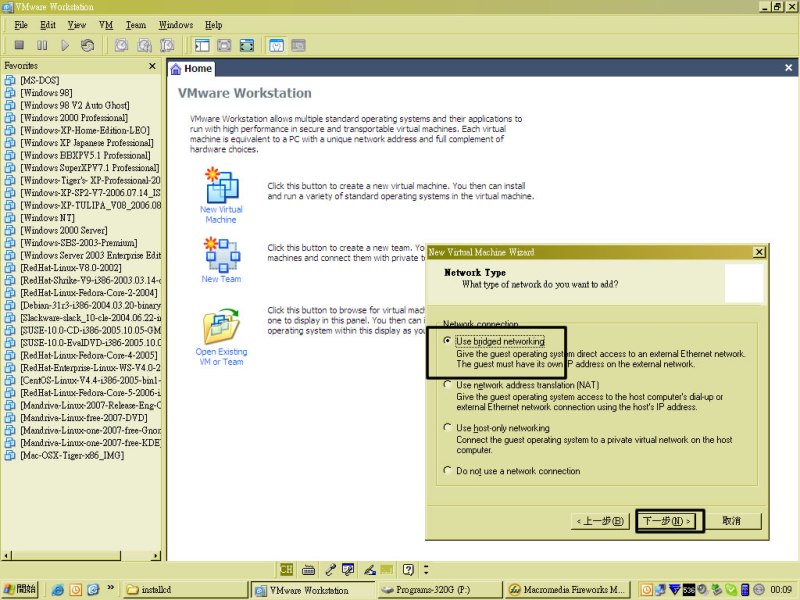
Task: Close the Favorites panel
Action: (x=152, y=66)
